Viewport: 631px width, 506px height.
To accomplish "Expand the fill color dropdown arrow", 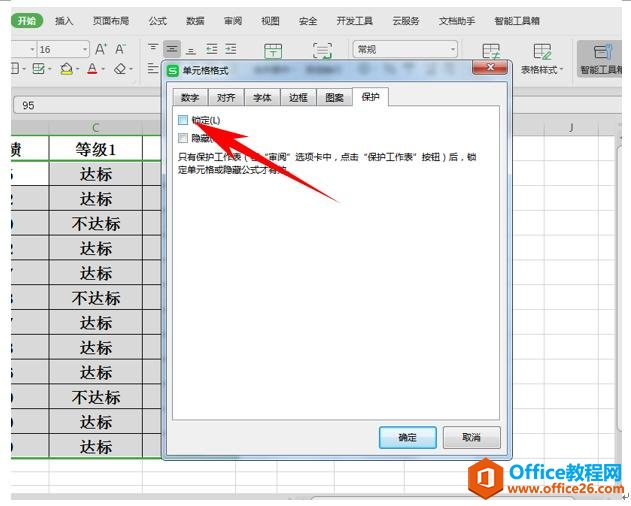I will 78,69.
